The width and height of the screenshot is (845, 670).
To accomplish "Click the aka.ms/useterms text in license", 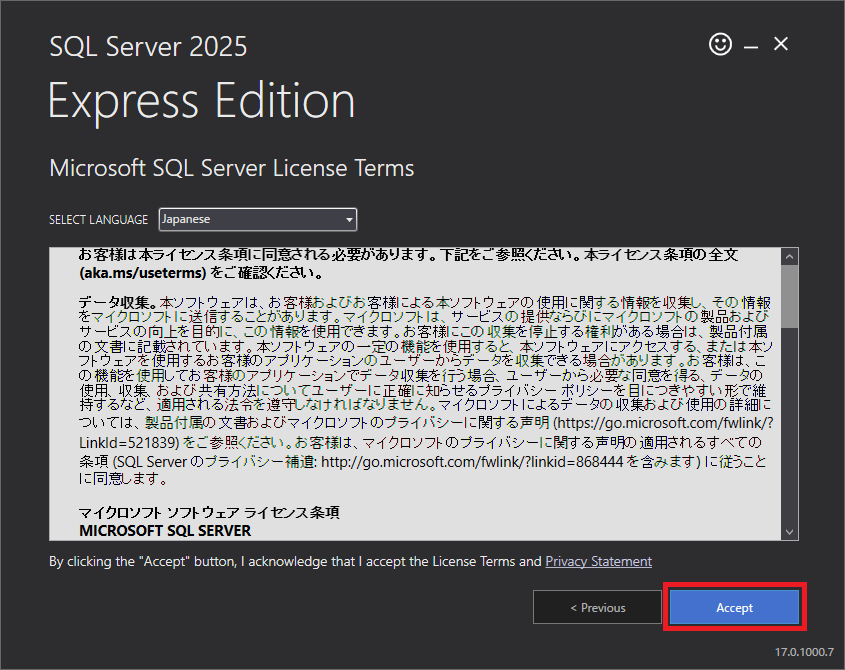I will tap(142, 273).
